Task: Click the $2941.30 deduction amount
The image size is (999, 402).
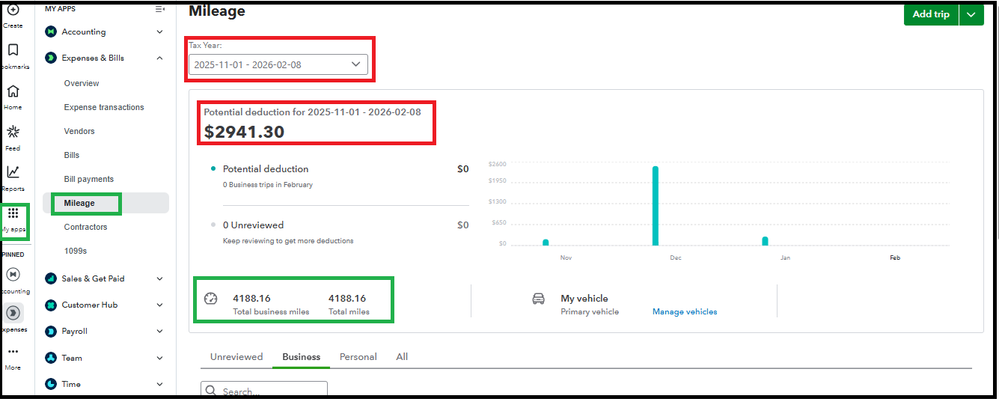Action: tap(244, 131)
